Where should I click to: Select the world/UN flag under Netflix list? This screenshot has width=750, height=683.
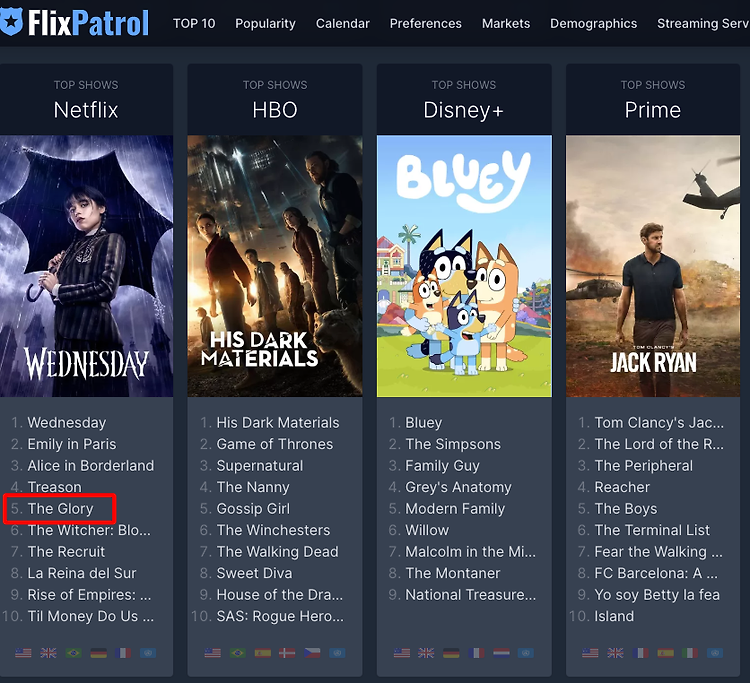click(x=148, y=653)
